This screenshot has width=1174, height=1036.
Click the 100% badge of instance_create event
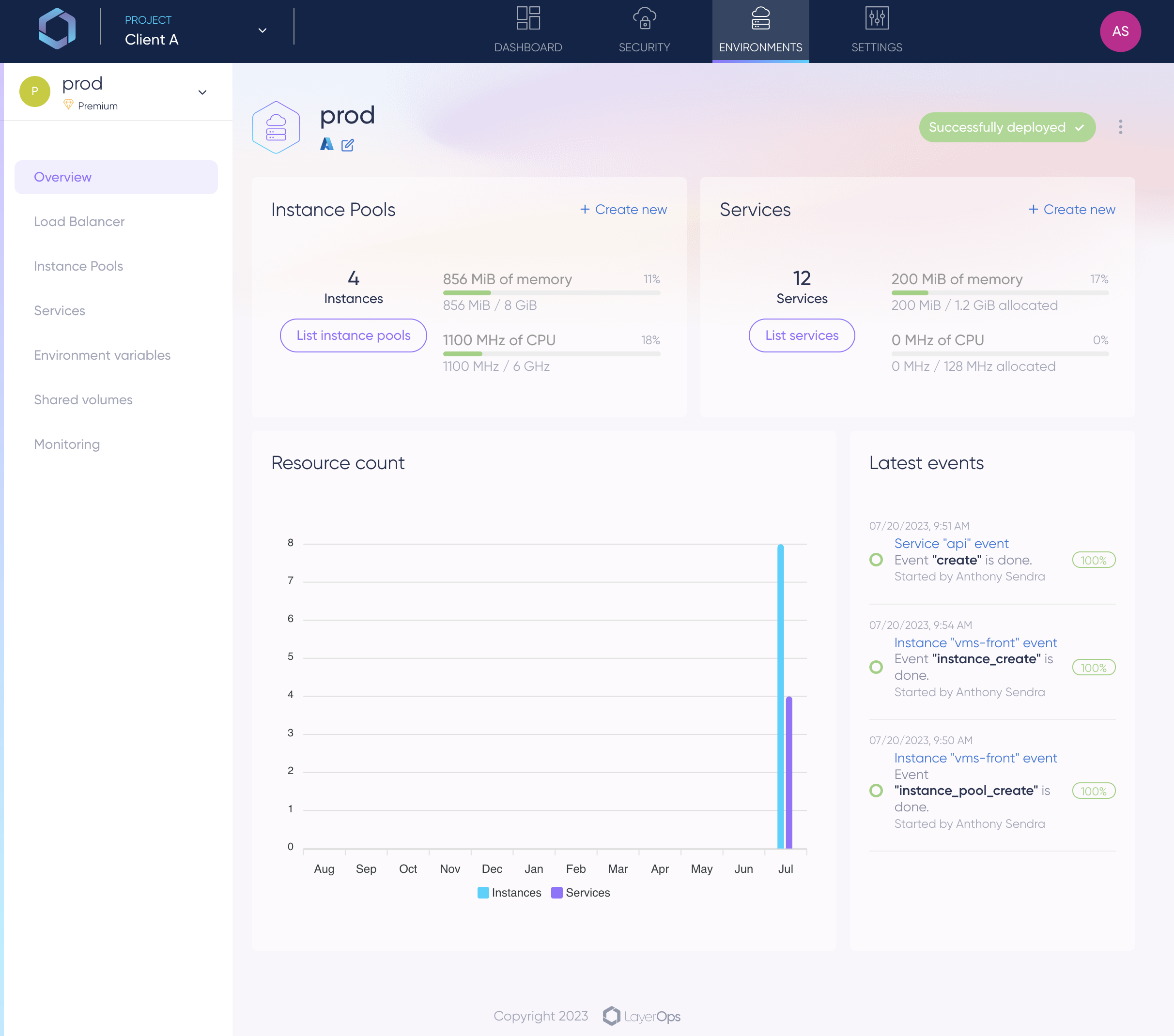click(1094, 668)
